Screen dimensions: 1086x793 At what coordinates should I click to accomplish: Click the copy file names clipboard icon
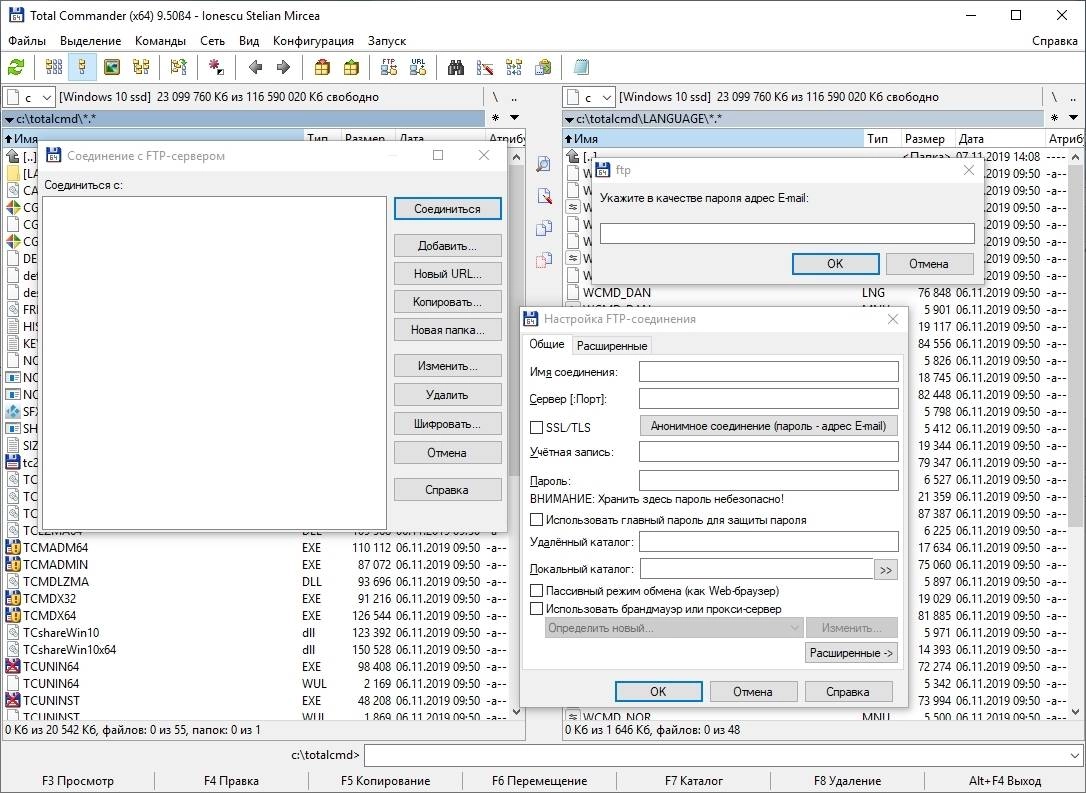(543, 67)
